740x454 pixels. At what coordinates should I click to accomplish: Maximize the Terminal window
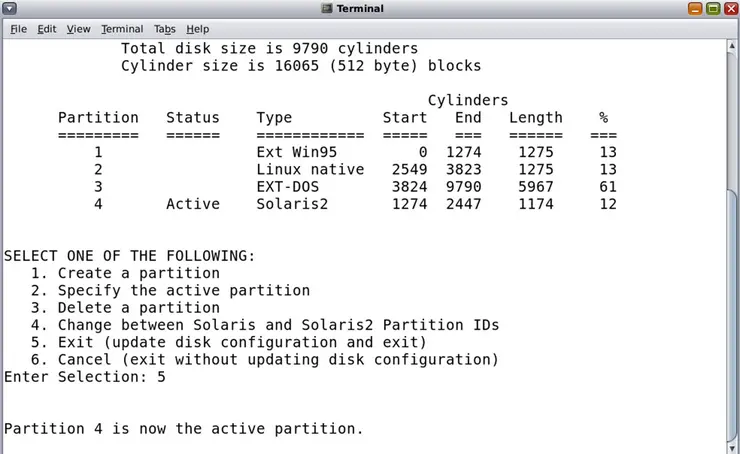point(712,9)
